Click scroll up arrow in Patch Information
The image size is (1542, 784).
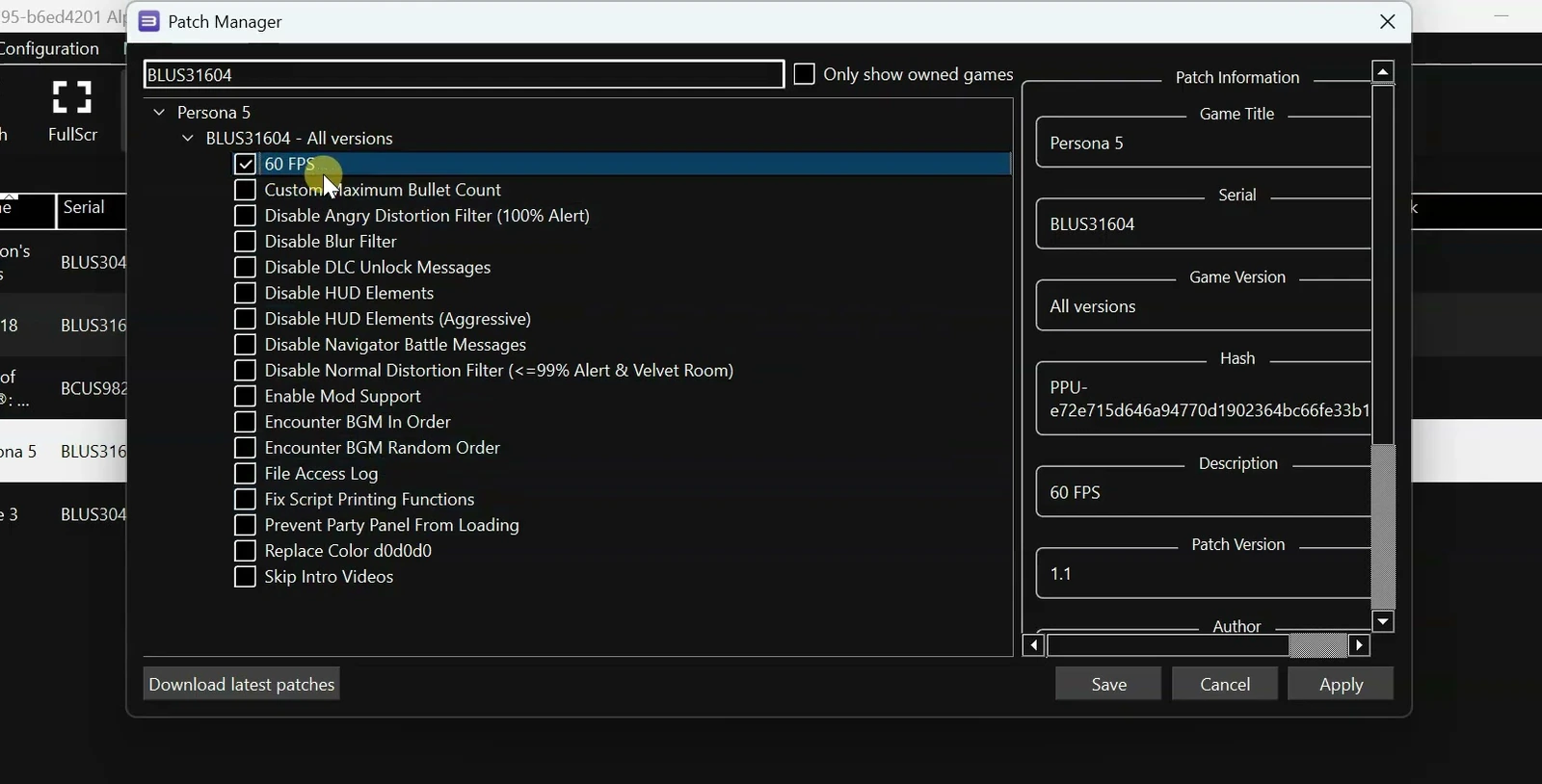click(1384, 72)
